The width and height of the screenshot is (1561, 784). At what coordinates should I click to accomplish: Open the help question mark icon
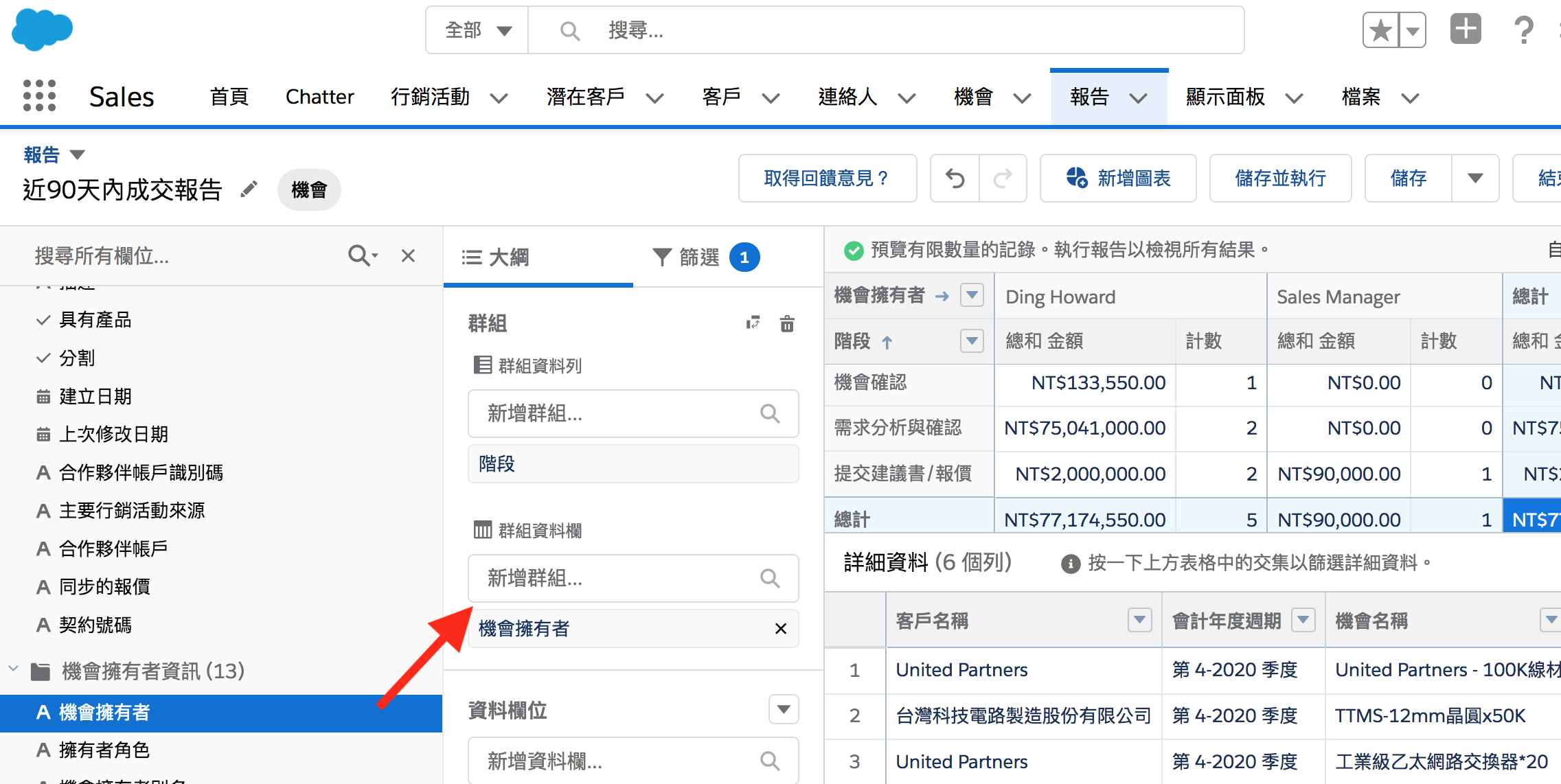[1523, 30]
